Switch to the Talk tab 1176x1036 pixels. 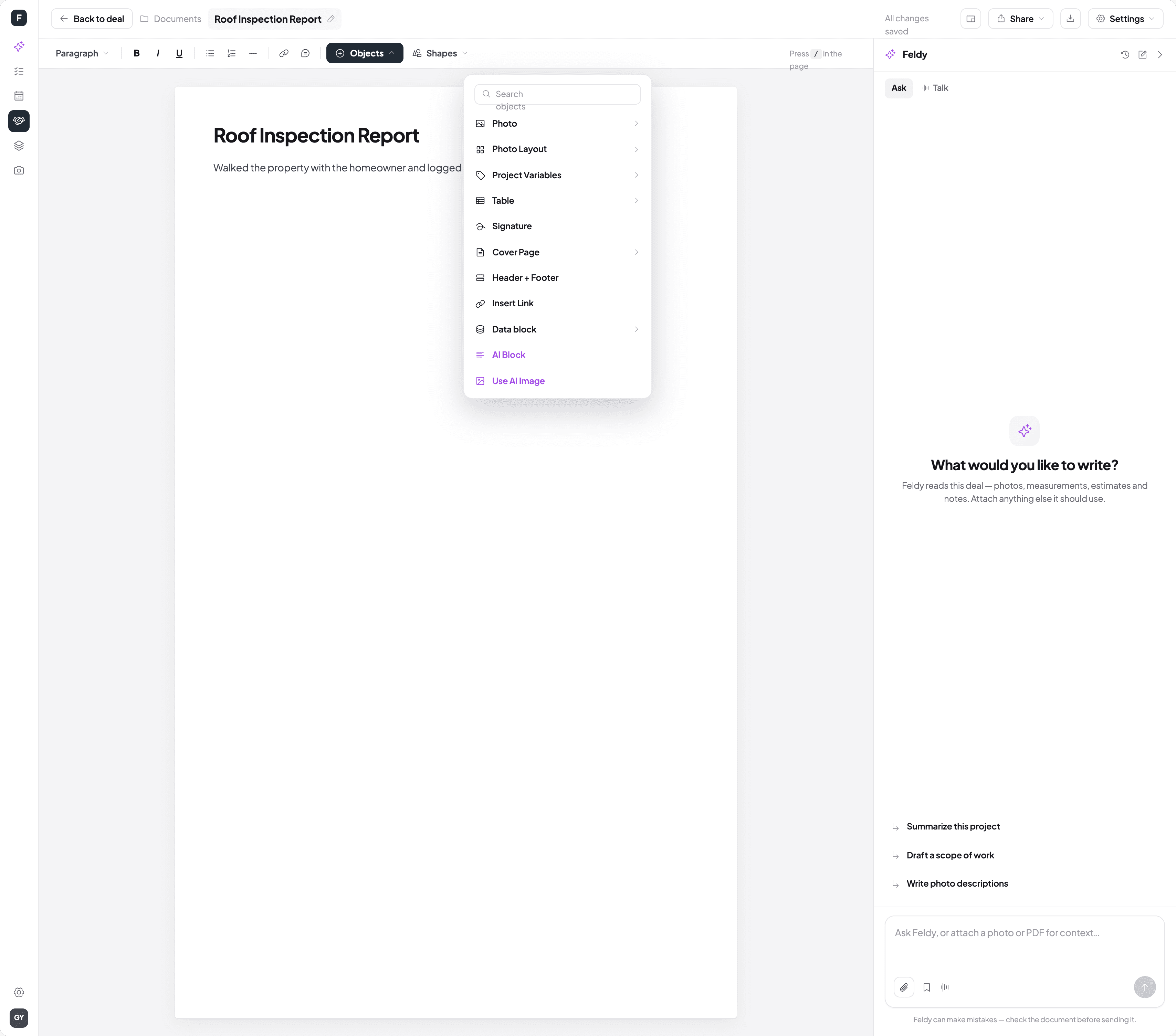pos(935,88)
